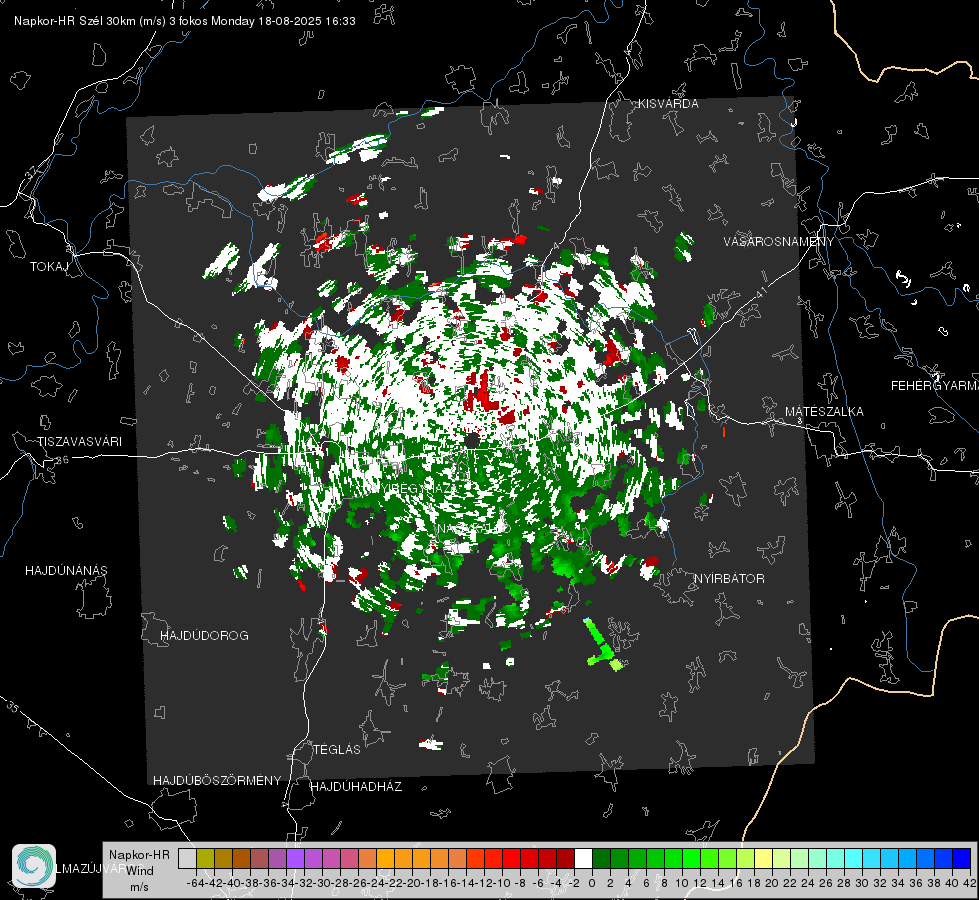Click the MÁTÉSZALKA city label

824,411
